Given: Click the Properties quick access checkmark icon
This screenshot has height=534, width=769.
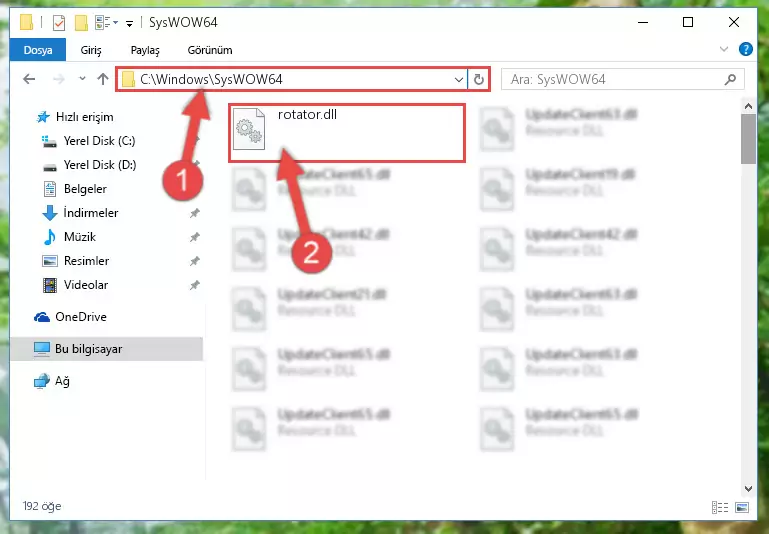Looking at the screenshot, I should pyautogui.click(x=59, y=23).
